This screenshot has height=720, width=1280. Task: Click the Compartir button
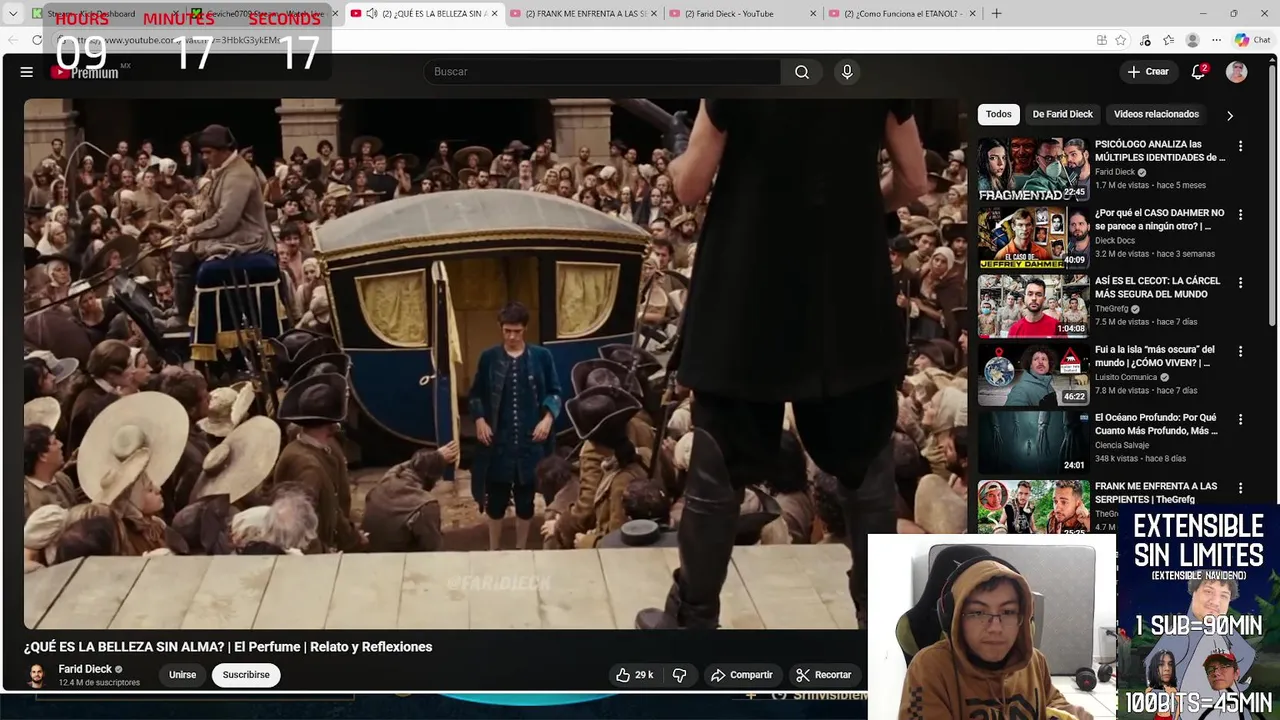(742, 675)
